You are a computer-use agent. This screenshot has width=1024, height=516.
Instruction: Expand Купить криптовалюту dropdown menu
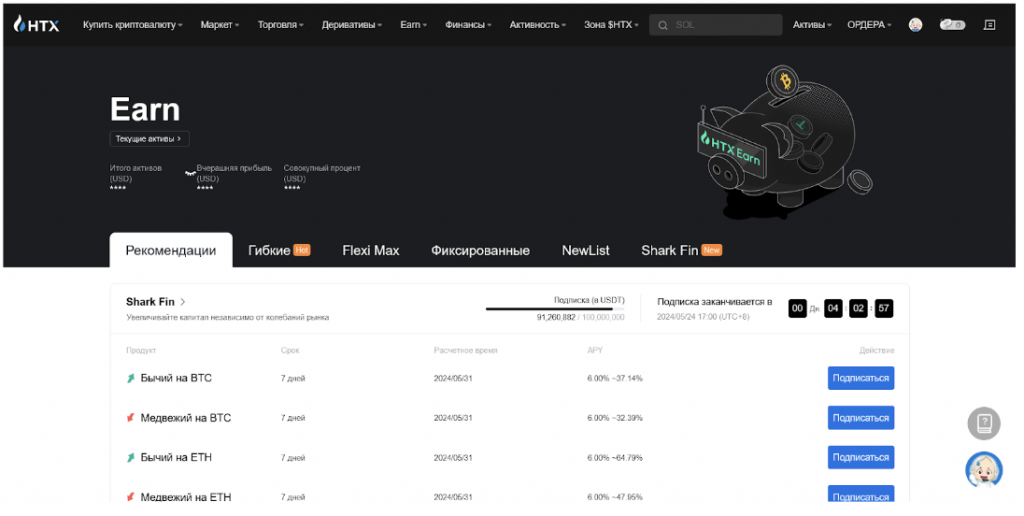click(133, 25)
